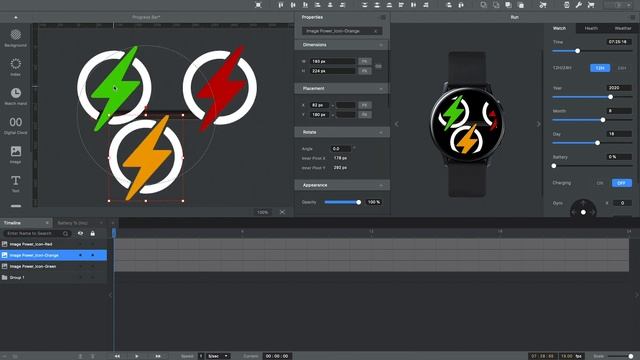Open the Weather tab in Run panel
The width and height of the screenshot is (640, 360).
(x=623, y=28)
